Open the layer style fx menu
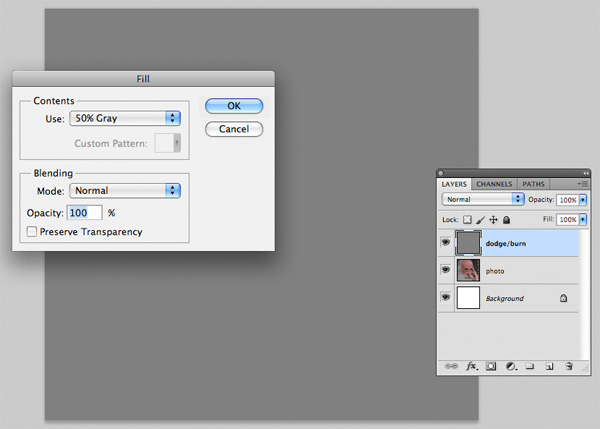The image size is (600, 429). coord(472,366)
